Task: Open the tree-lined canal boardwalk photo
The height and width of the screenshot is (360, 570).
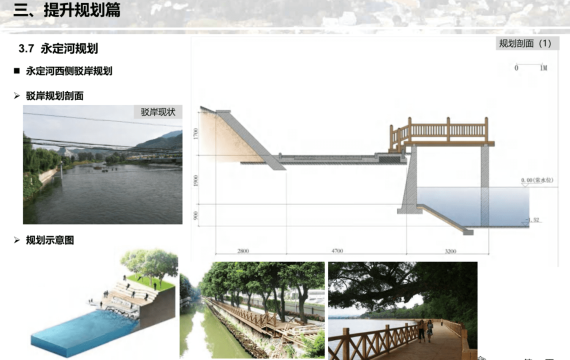Action: pyautogui.click(x=252, y=310)
